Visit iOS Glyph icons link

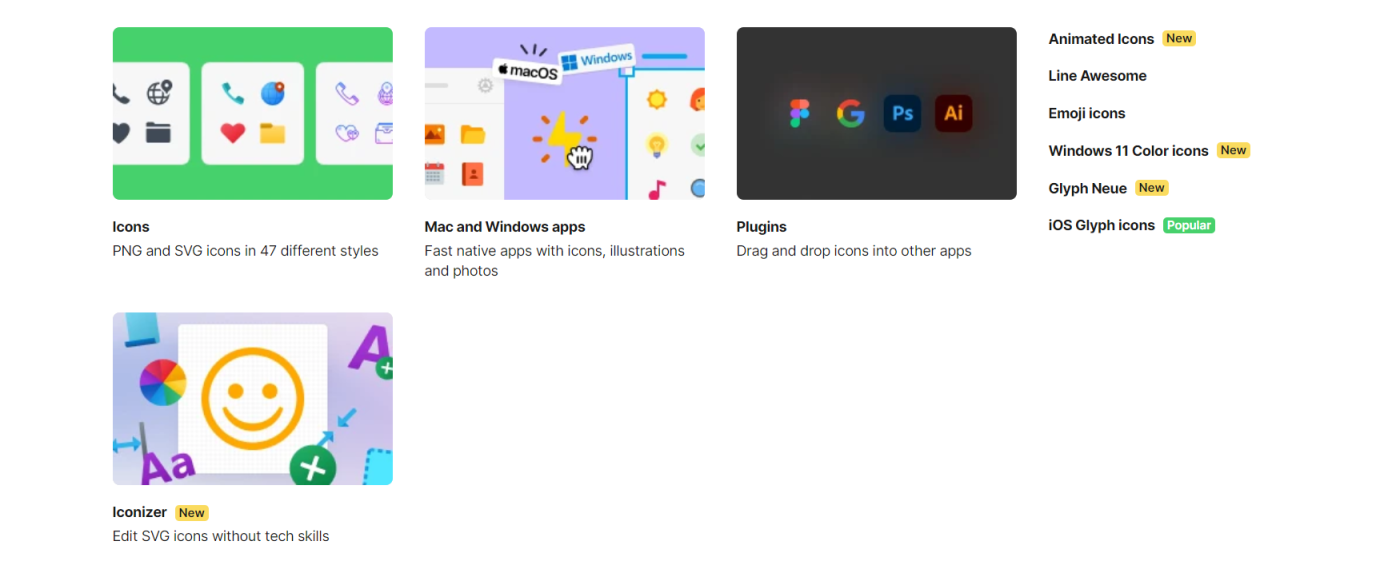pos(1101,225)
